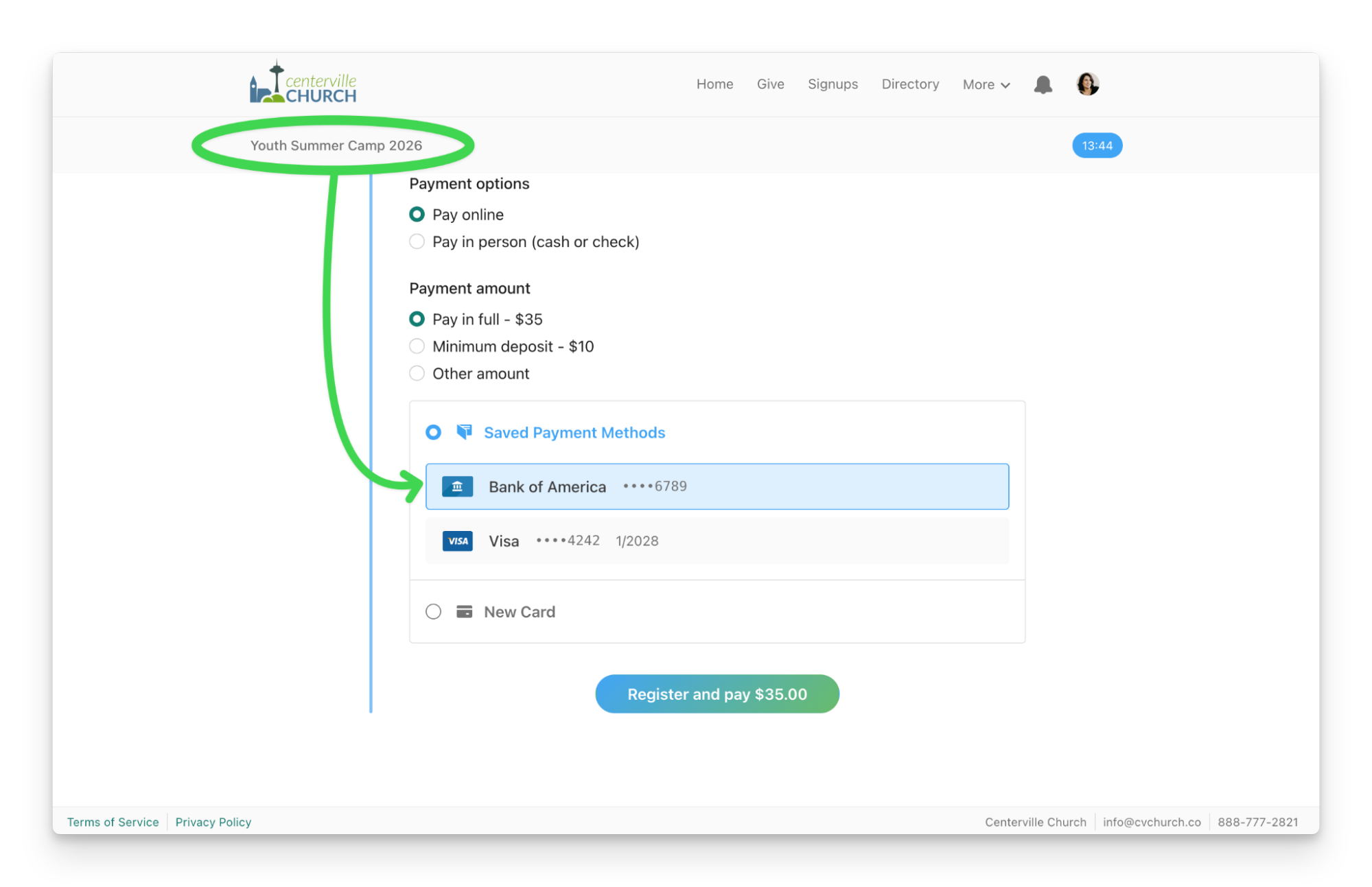
Task: Open the user profile avatar
Action: click(1087, 84)
